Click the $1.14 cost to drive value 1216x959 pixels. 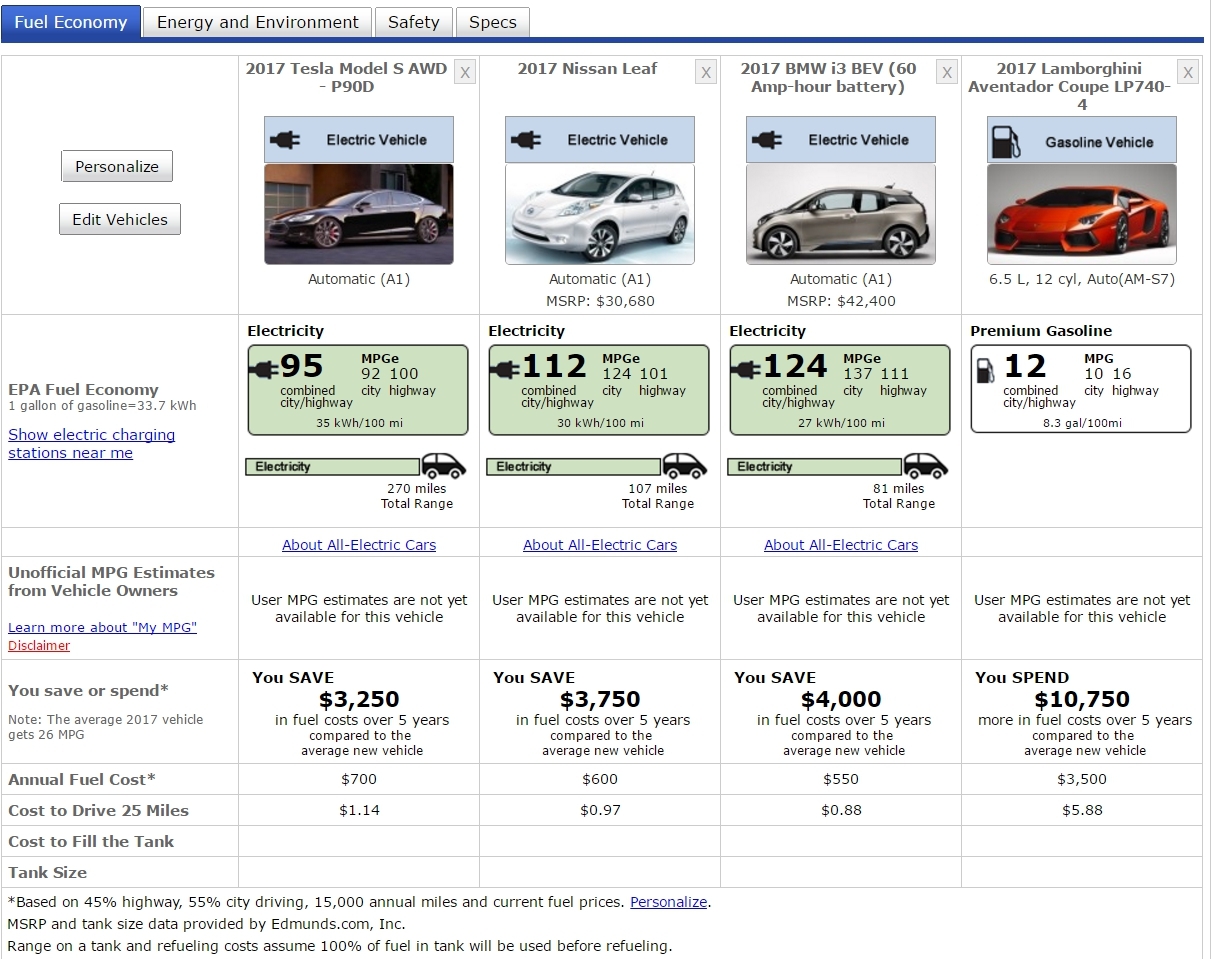pyautogui.click(x=359, y=810)
